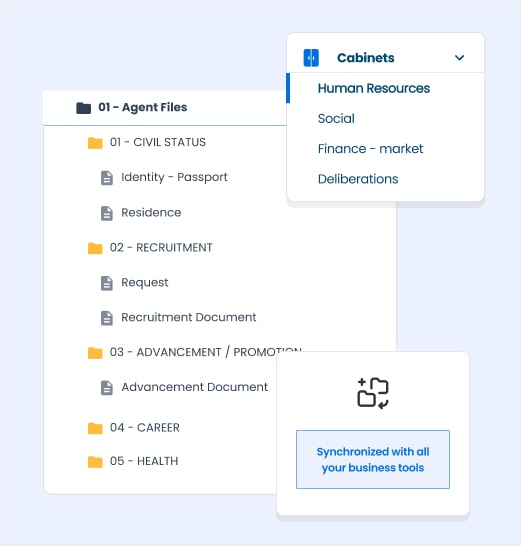The image size is (521, 546).
Task: Open the Deliberations cabinet
Action: click(358, 179)
